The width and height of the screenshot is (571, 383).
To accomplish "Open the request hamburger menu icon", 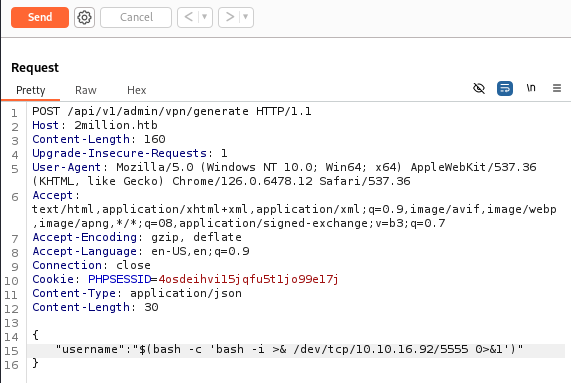I will coord(557,88).
